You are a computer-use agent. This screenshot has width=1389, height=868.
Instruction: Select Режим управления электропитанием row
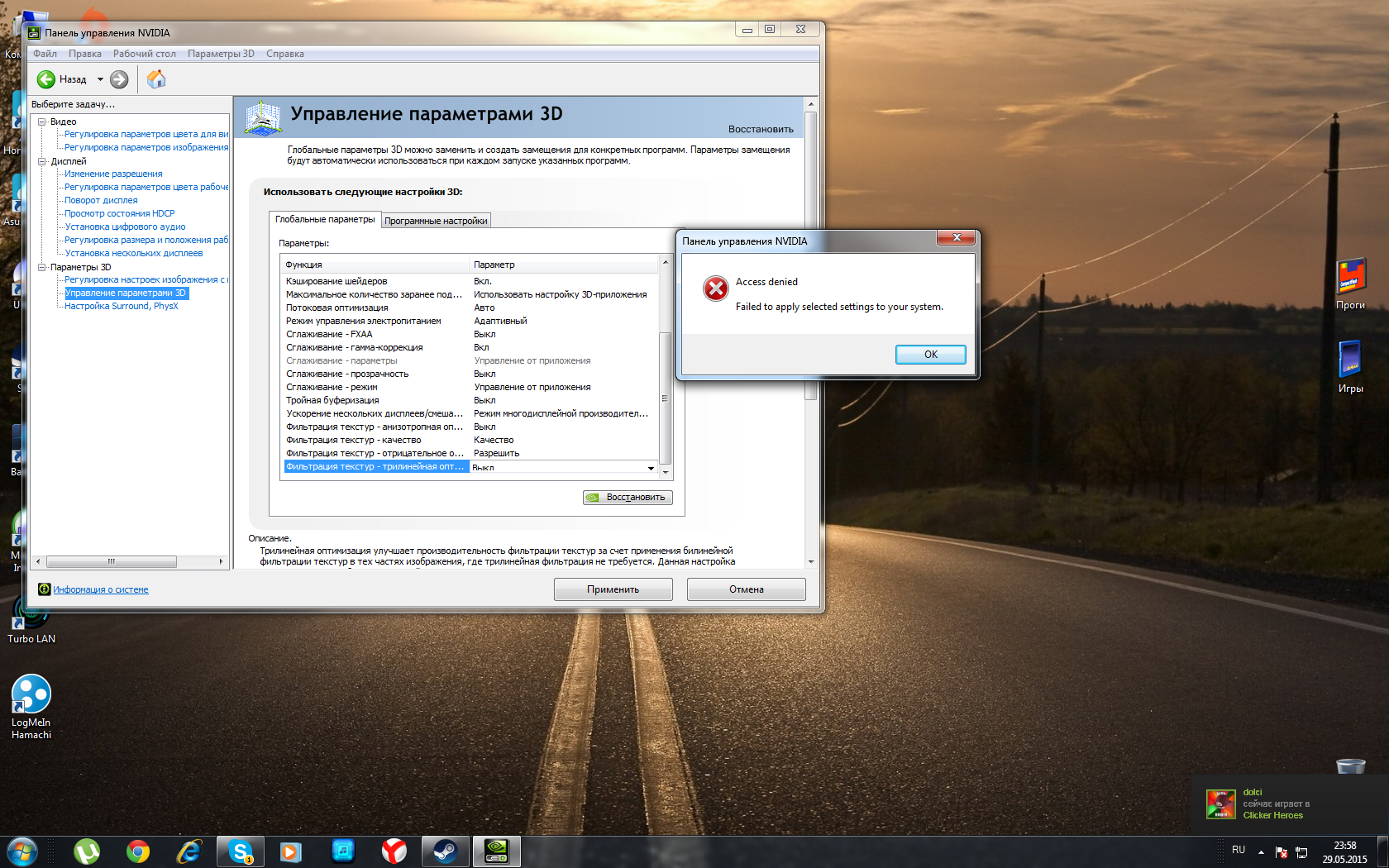(470, 321)
